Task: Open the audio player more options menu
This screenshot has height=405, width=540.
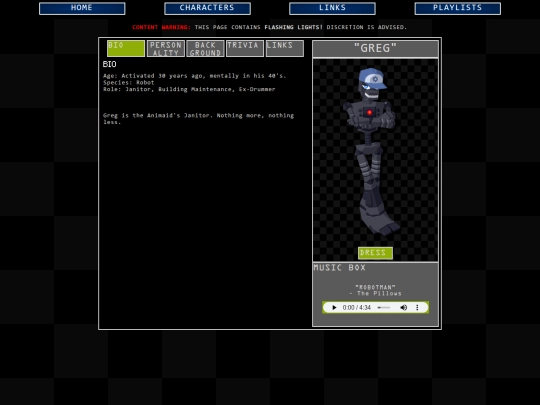Action: point(417,308)
